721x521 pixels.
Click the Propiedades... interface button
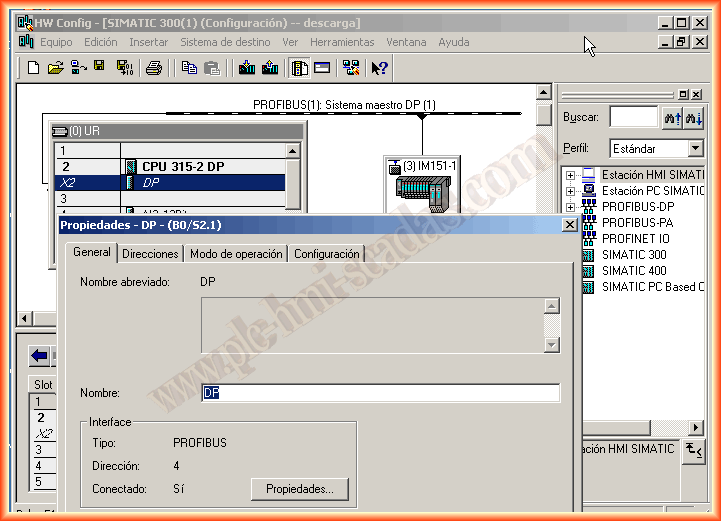point(299,489)
